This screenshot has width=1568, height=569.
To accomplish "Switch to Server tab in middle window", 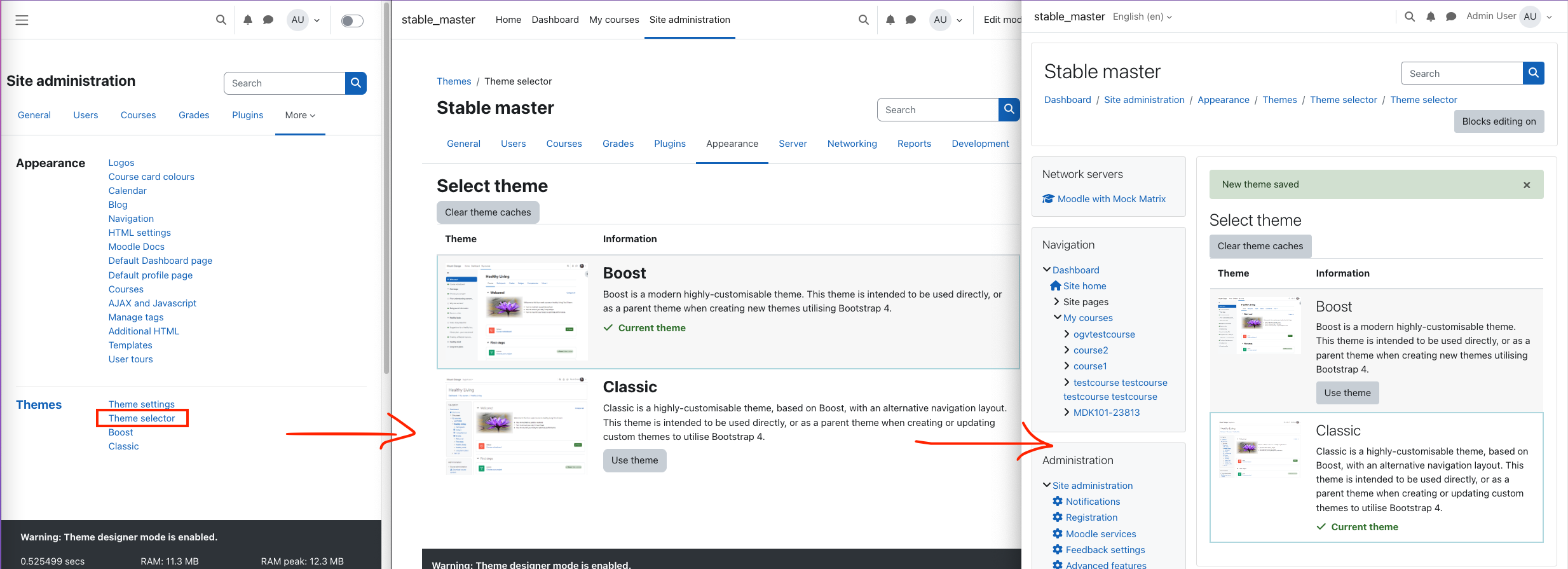I will point(793,144).
